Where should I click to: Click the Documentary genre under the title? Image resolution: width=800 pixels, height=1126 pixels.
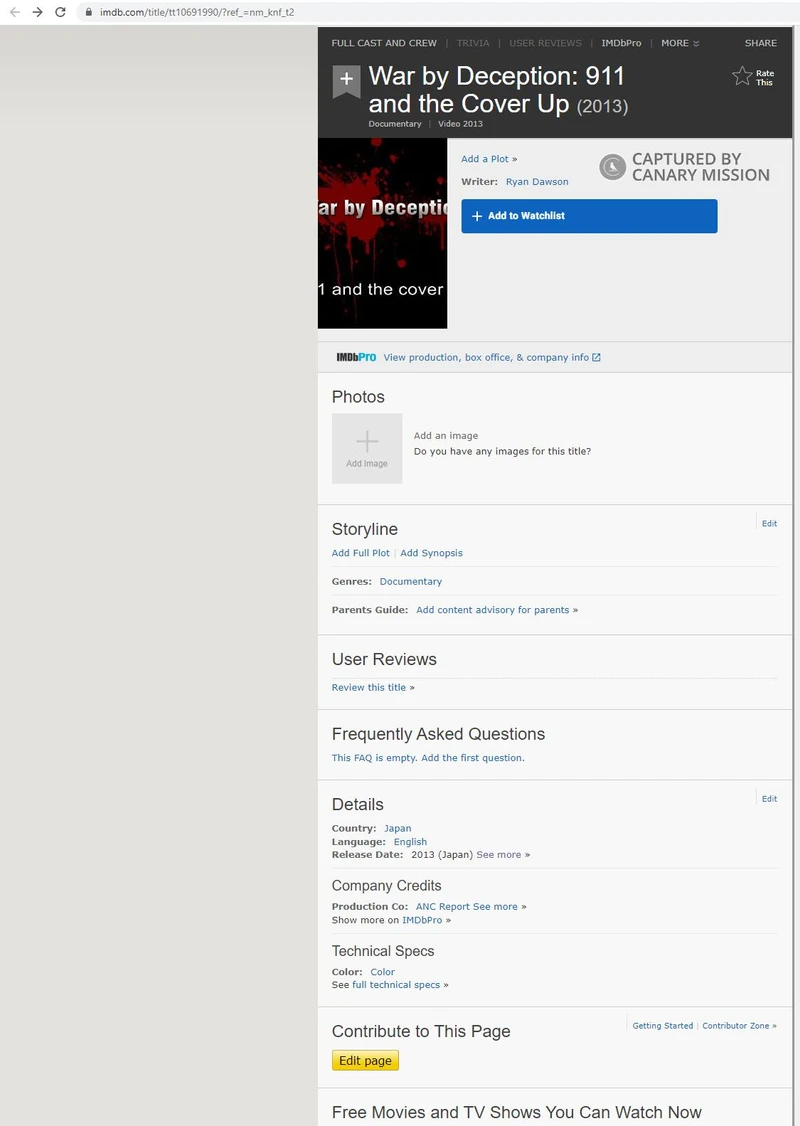click(x=395, y=124)
